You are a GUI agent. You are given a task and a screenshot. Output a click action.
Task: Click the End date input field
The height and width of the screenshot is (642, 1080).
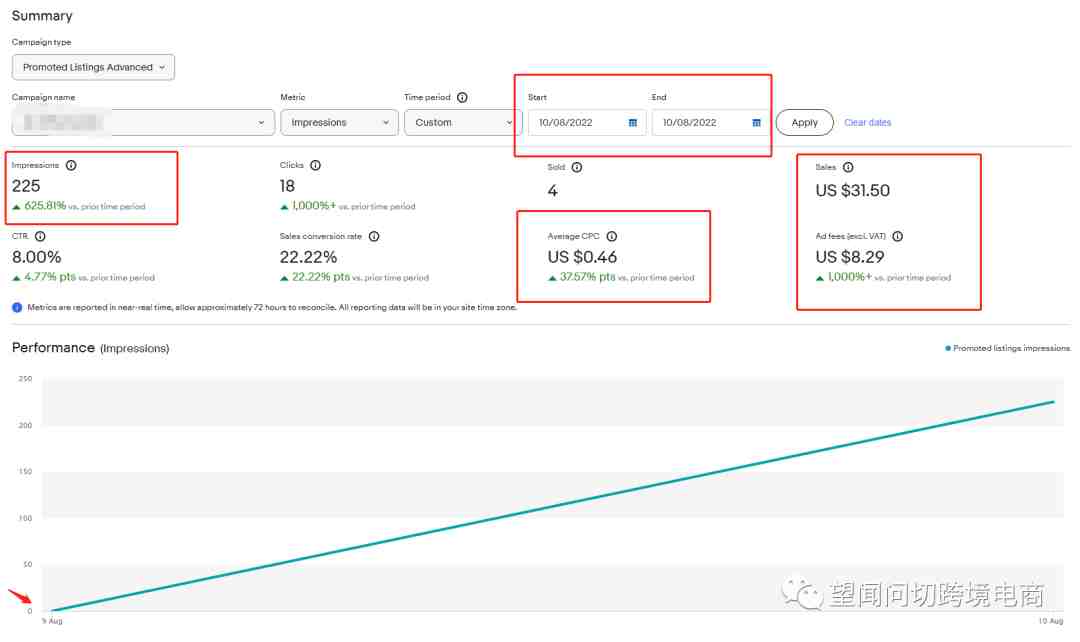[x=710, y=123]
